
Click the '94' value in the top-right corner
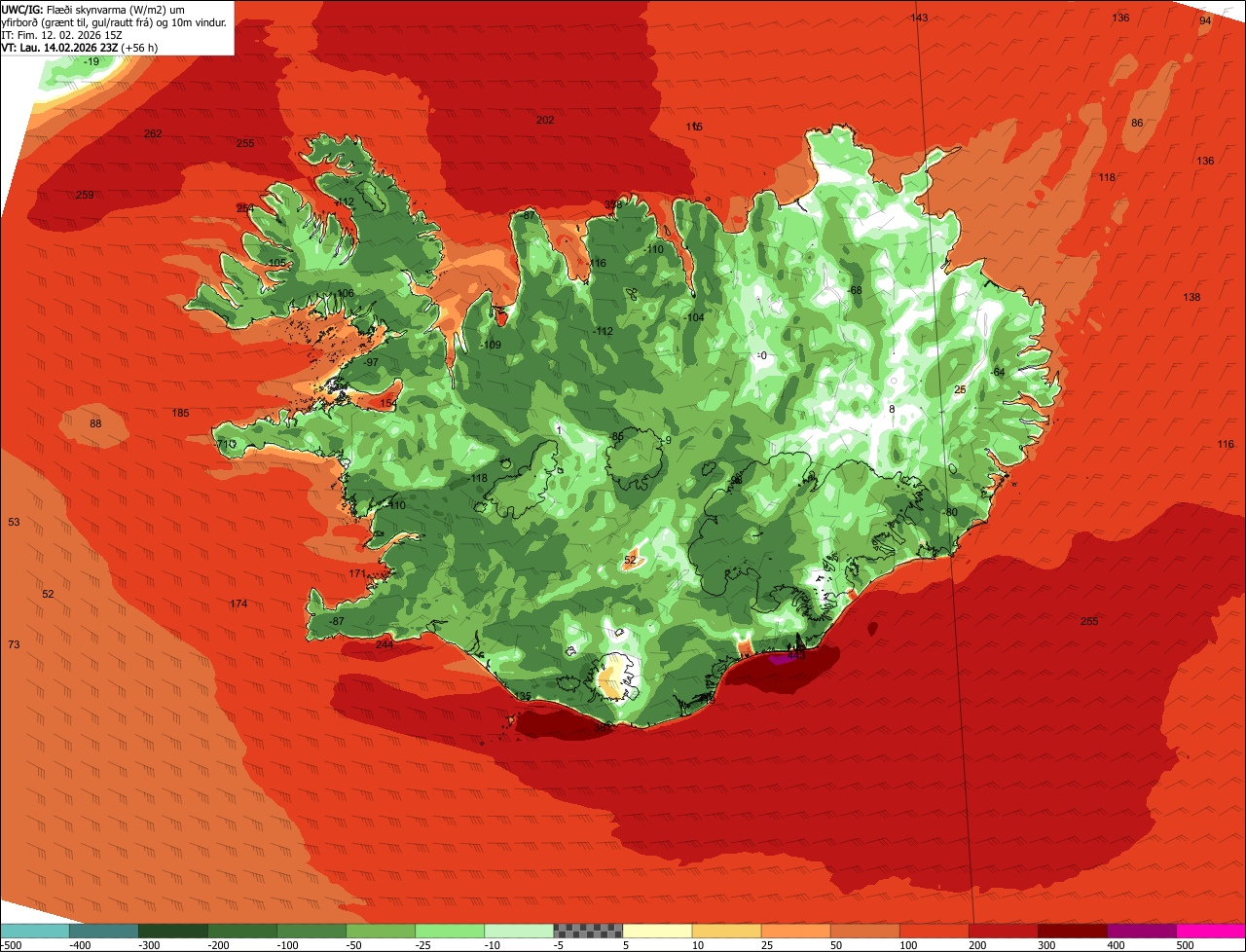coord(1205,20)
